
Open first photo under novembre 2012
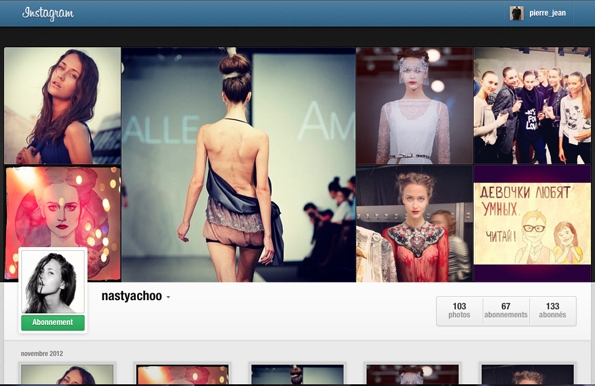[67, 374]
